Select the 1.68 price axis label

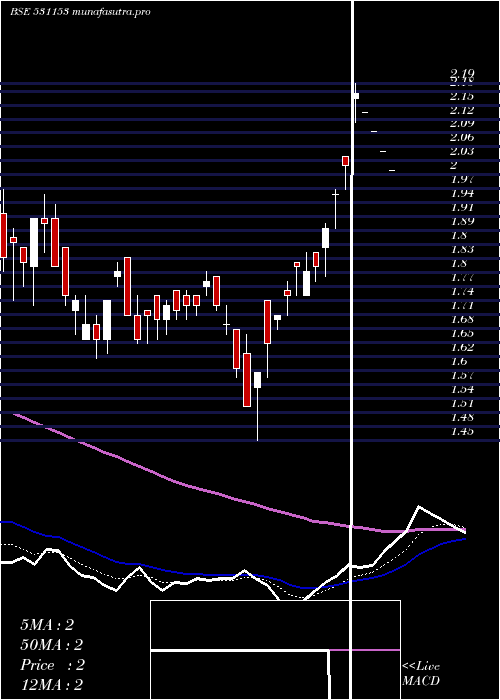[x=462, y=320]
